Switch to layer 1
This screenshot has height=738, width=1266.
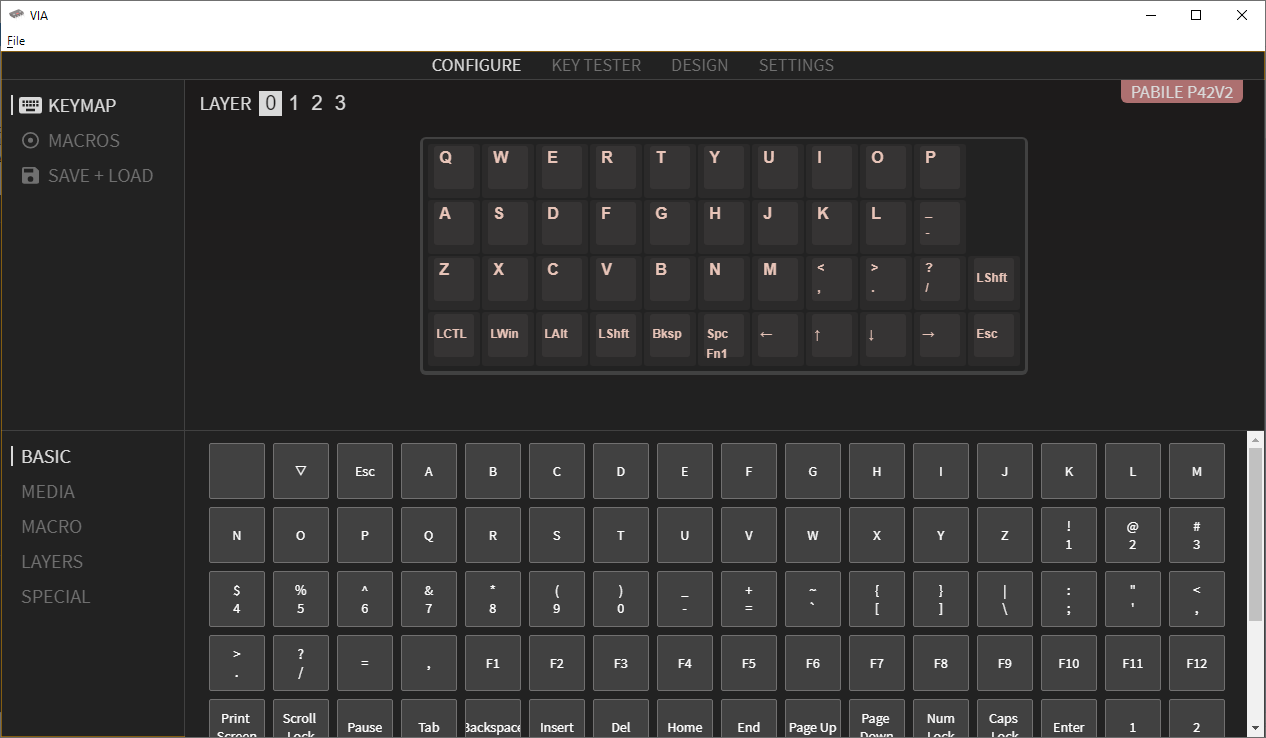pyautogui.click(x=294, y=102)
